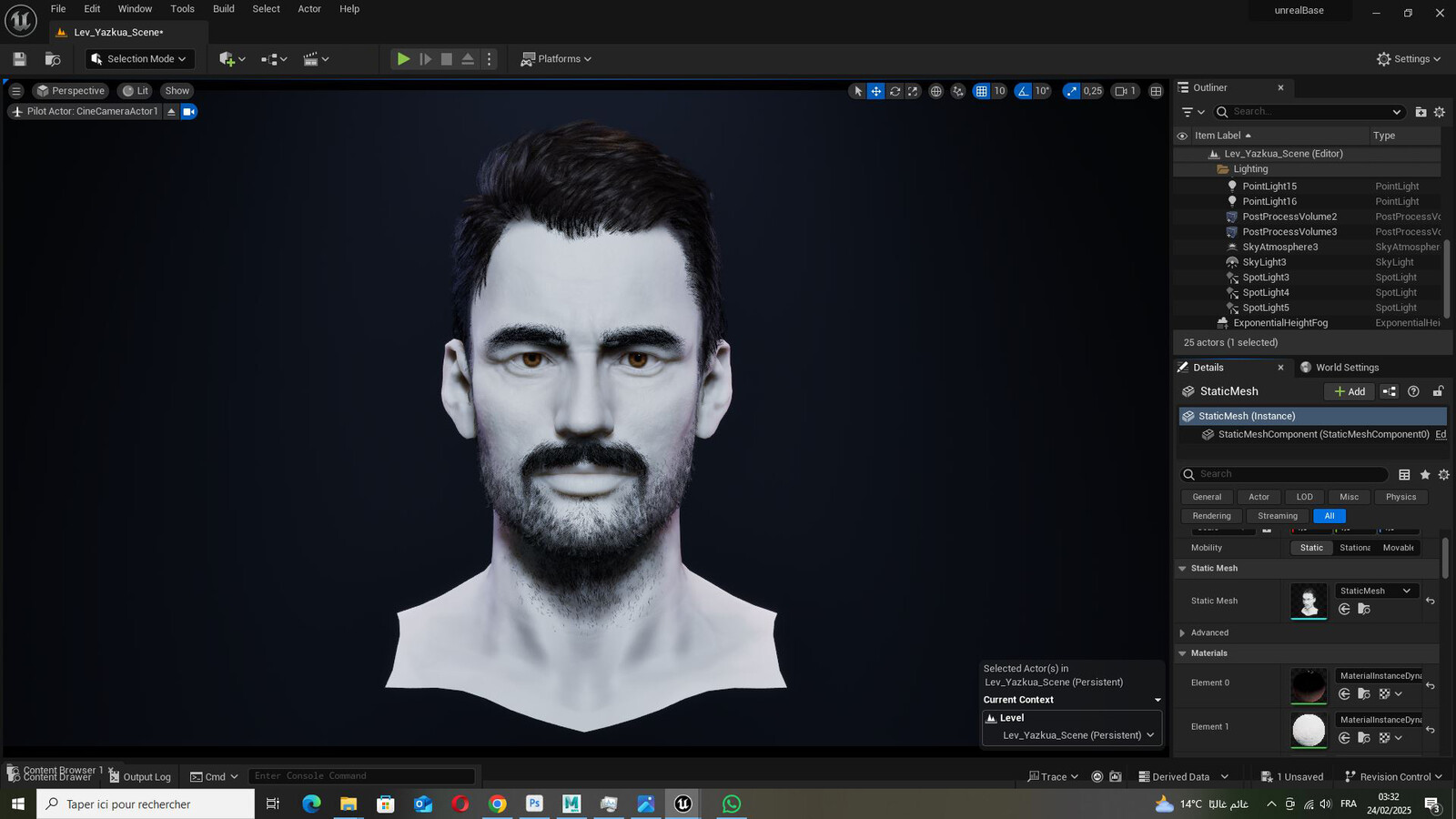The width and height of the screenshot is (1456, 819).
Task: Click the Element 0 material thumbnail
Action: tap(1309, 686)
